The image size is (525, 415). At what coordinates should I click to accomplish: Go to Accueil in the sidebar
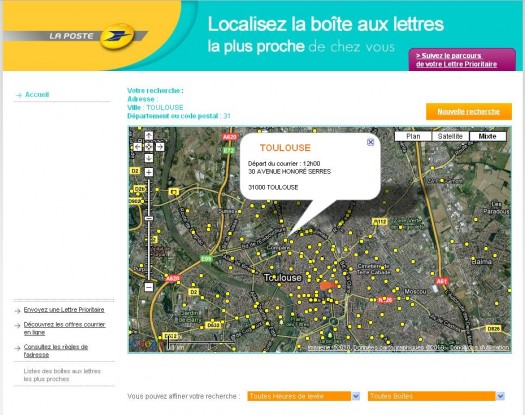(37, 95)
